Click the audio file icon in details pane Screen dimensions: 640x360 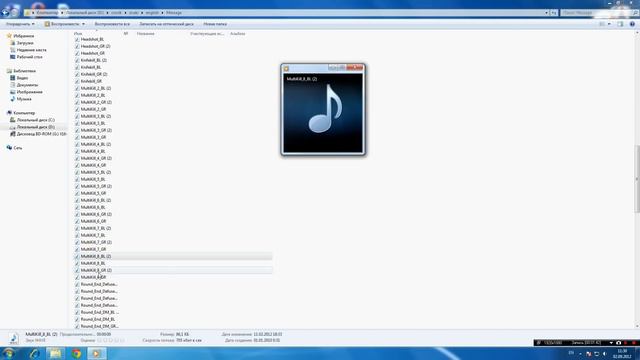(13, 338)
